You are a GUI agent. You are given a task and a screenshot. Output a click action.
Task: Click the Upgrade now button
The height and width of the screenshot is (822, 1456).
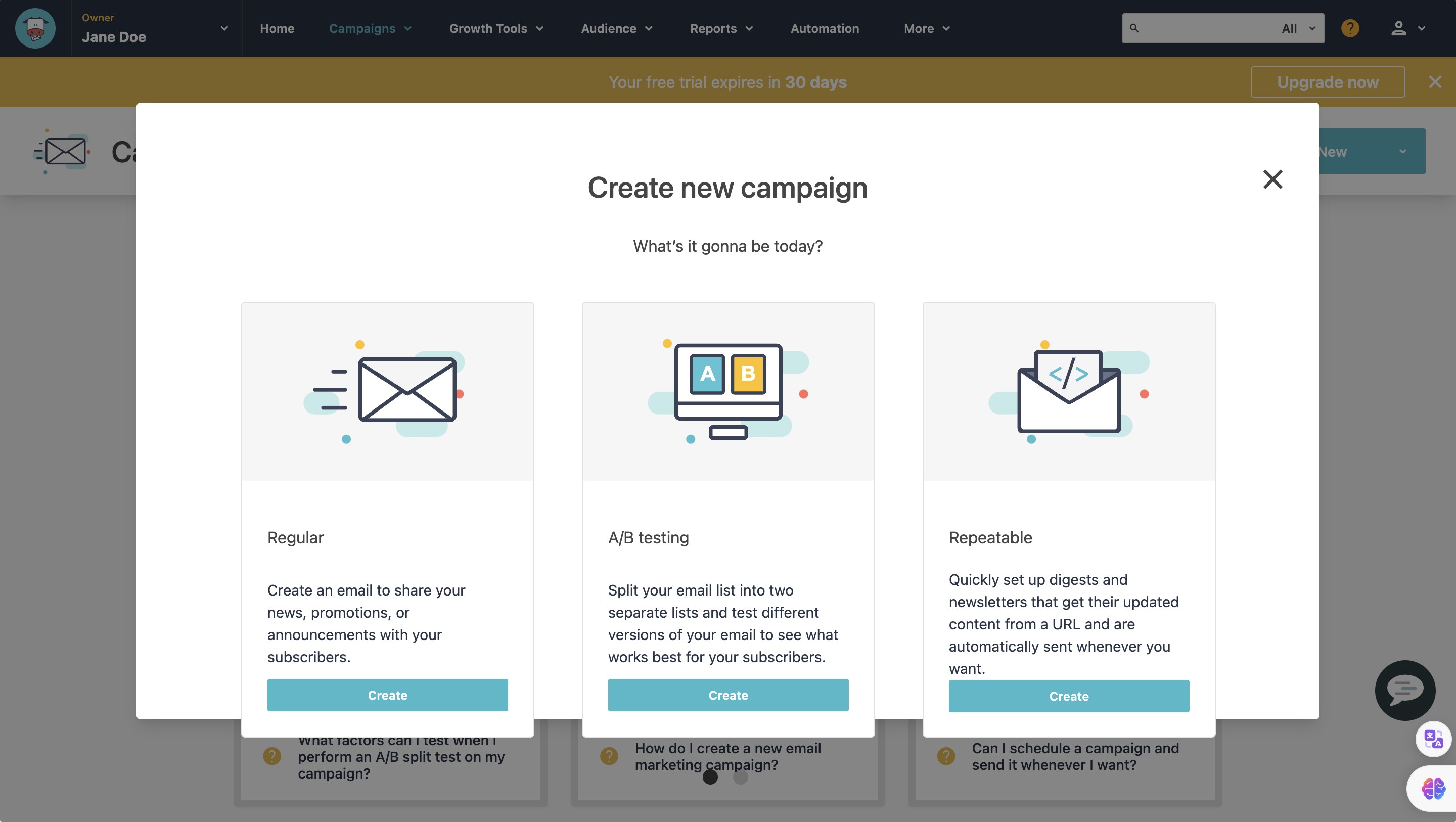coord(1327,82)
